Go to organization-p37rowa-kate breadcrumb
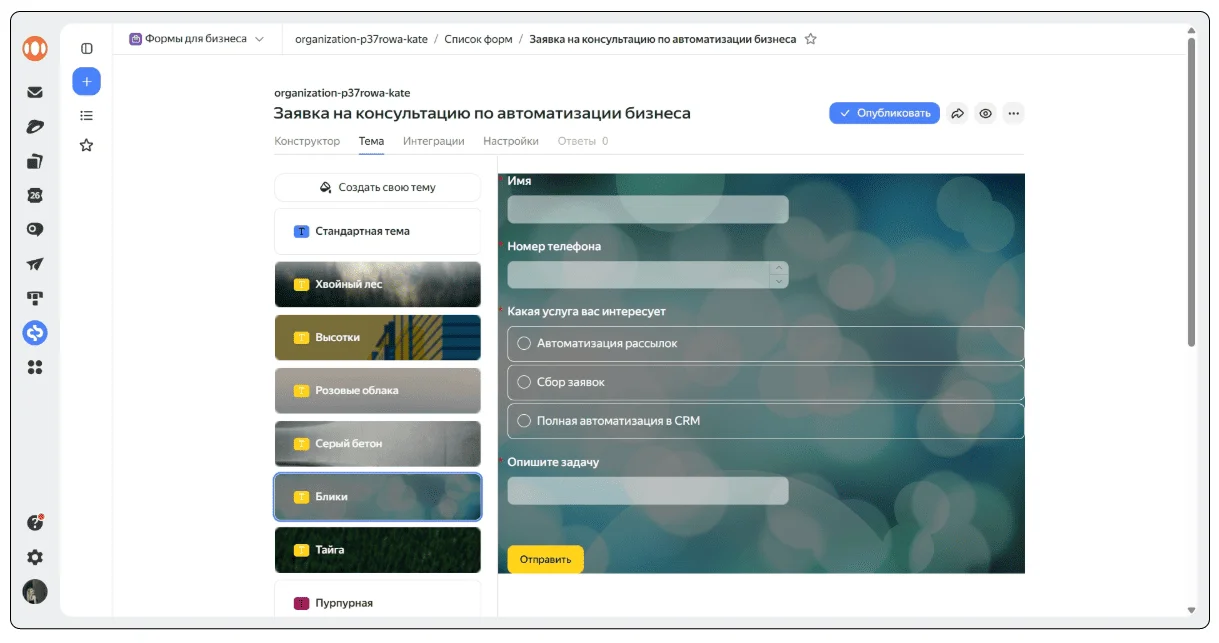Viewport: 1219px width, 643px height. [361, 39]
